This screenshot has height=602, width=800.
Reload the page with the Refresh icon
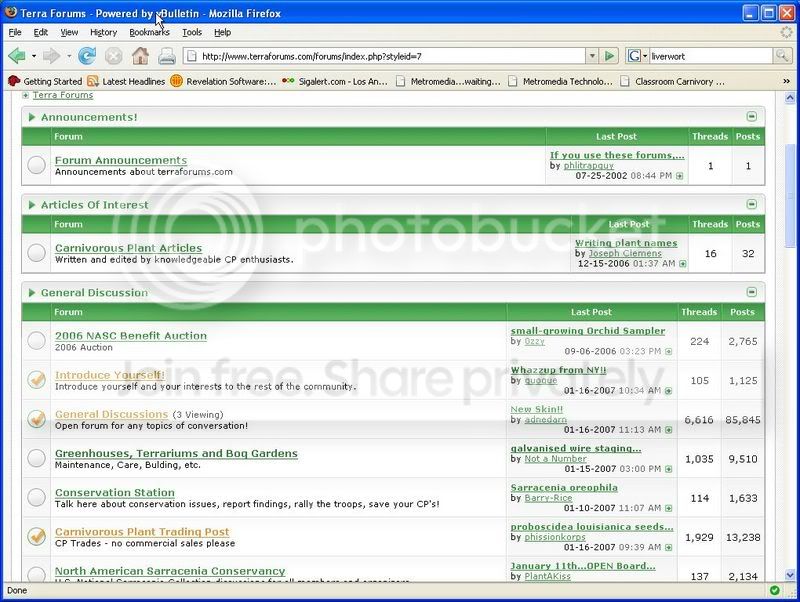[x=87, y=56]
